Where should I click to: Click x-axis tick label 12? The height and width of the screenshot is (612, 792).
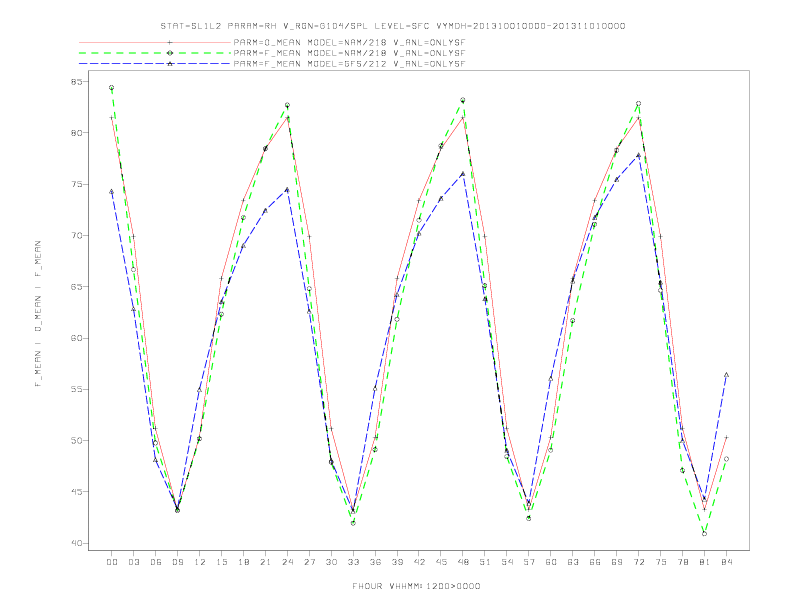200,562
